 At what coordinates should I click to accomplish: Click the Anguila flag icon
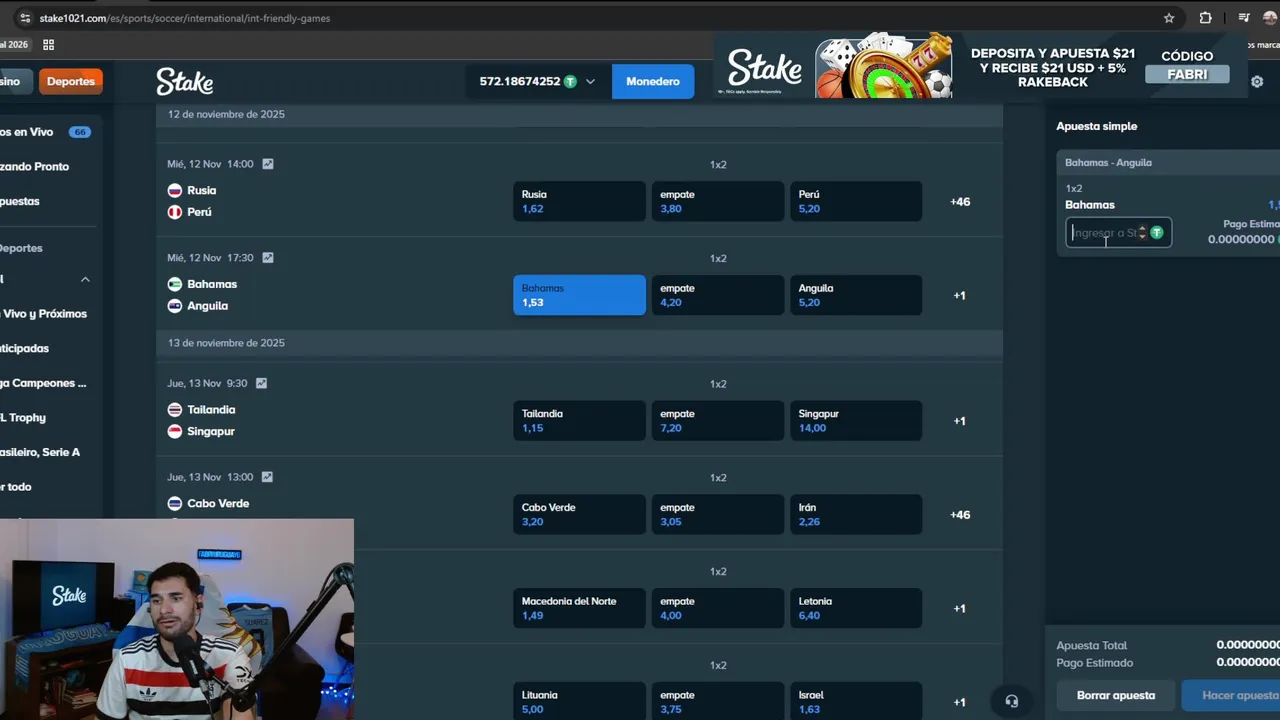(174, 306)
